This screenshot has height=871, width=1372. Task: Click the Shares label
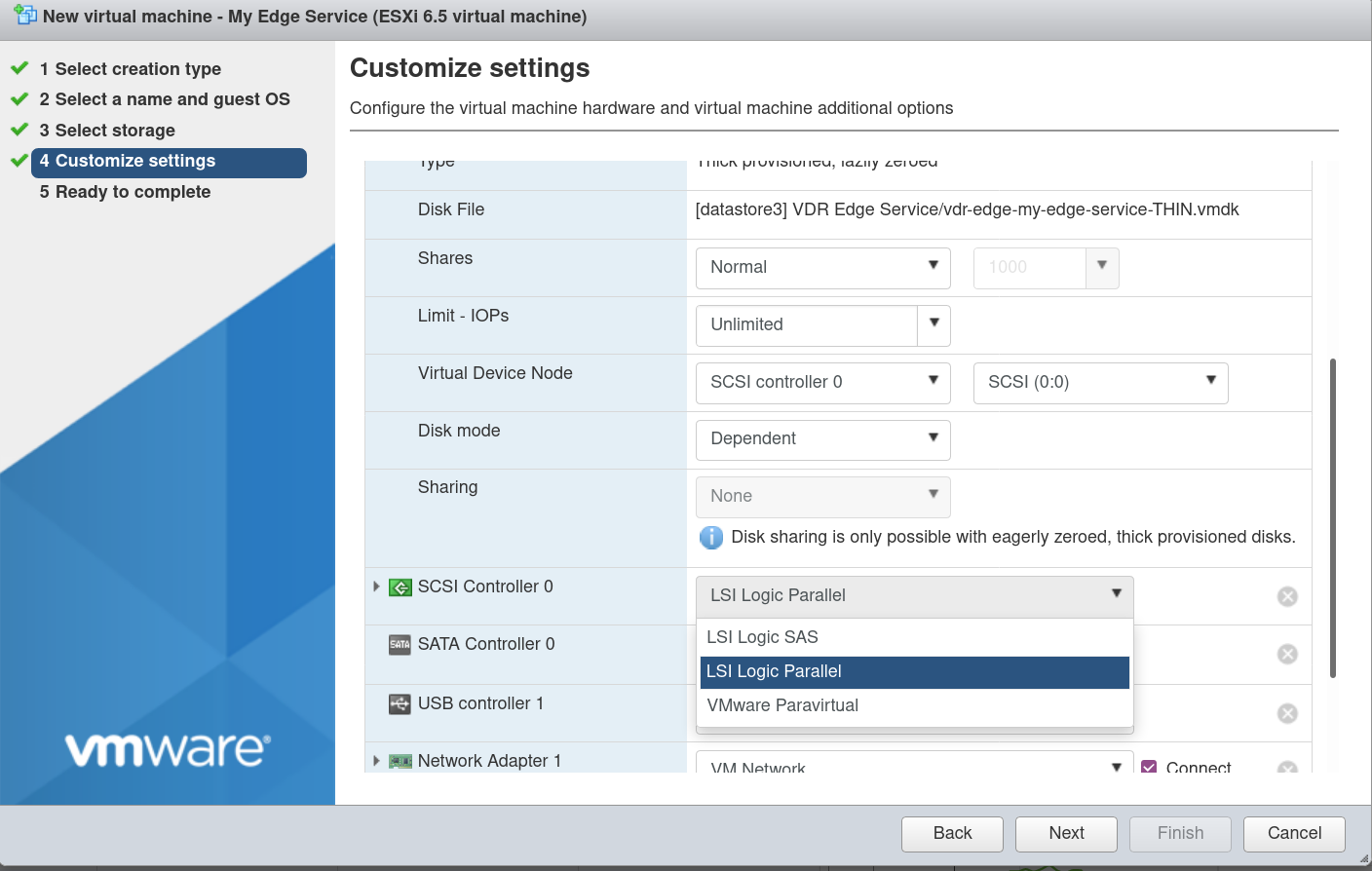point(444,258)
